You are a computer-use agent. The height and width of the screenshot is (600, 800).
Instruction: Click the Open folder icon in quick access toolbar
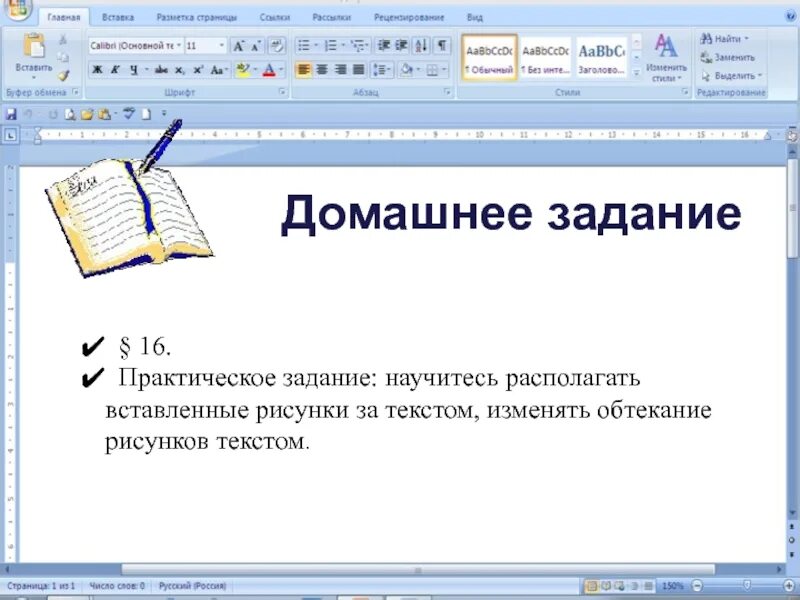(x=87, y=114)
